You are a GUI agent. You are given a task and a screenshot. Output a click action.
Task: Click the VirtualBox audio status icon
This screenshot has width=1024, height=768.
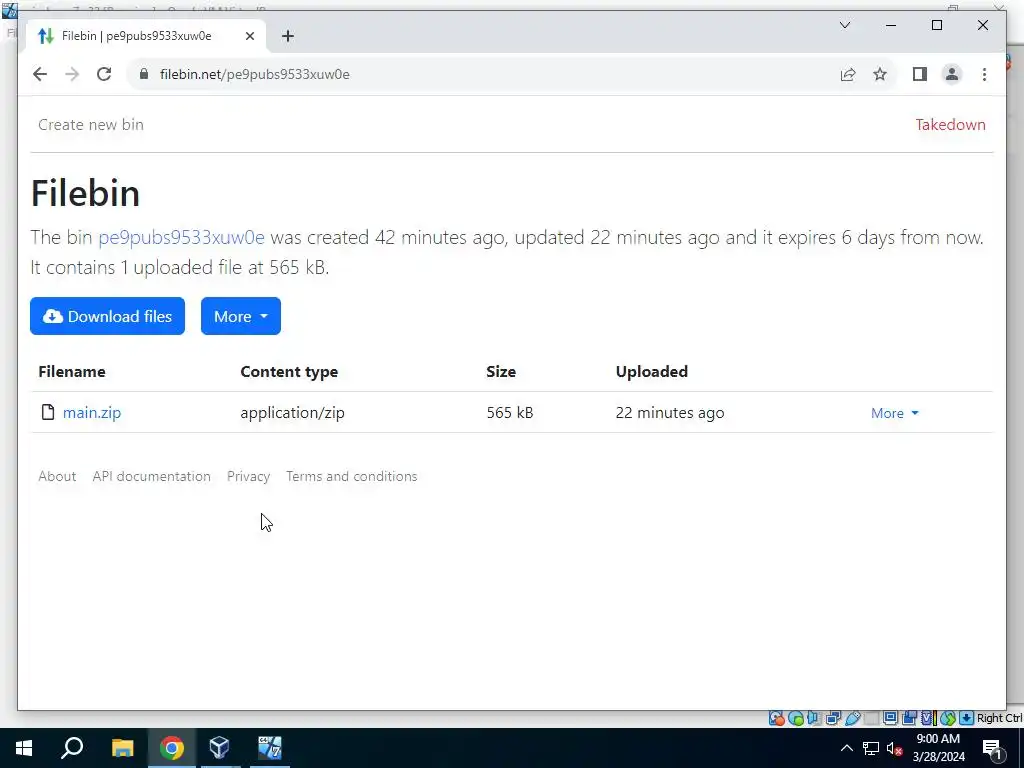coord(814,718)
